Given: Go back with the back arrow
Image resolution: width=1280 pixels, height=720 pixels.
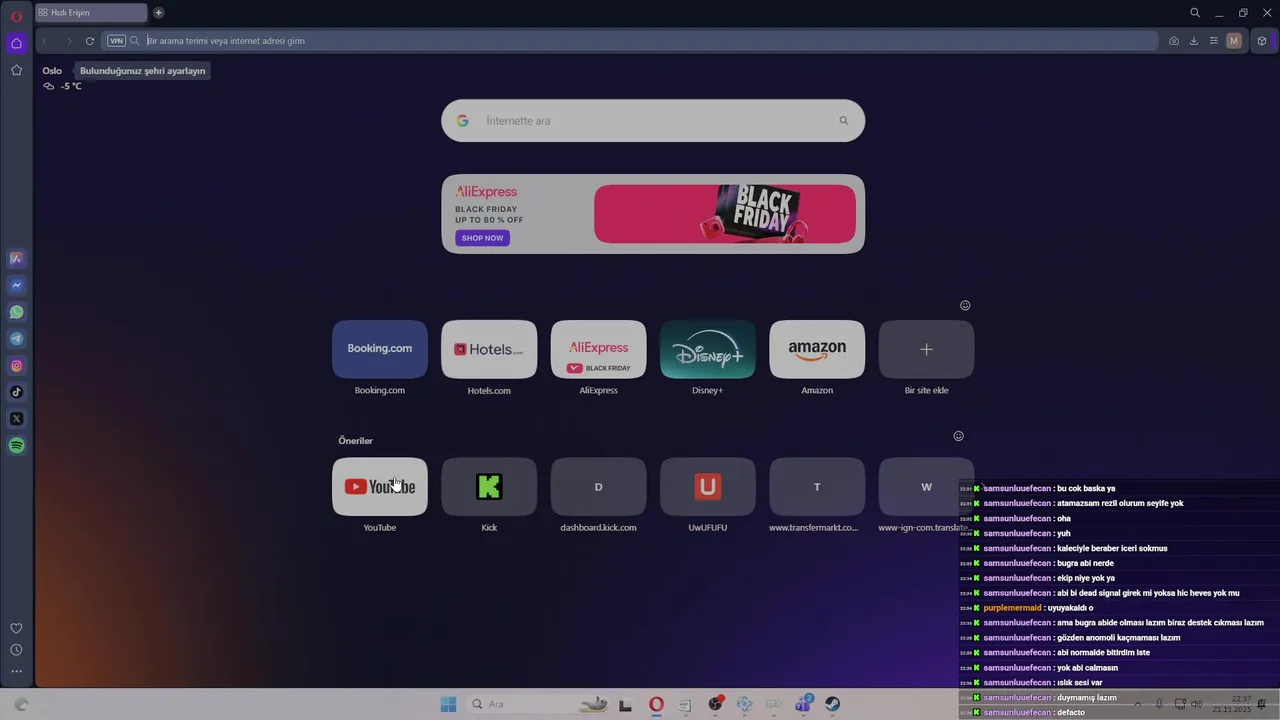Looking at the screenshot, I should pos(44,41).
